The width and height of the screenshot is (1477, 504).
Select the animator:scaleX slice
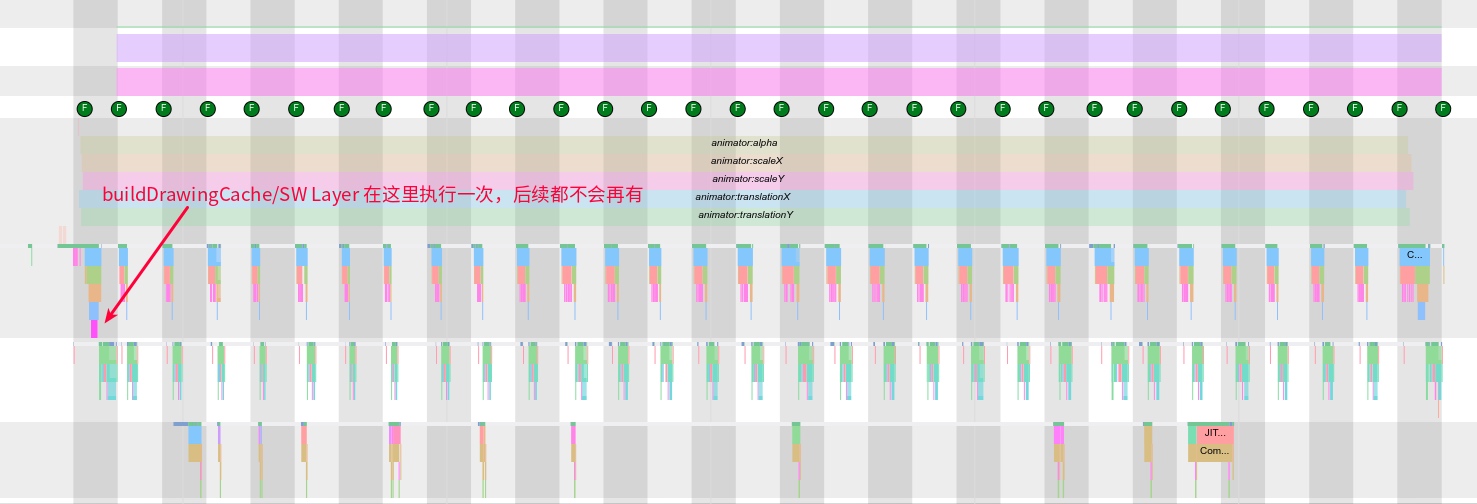tap(744, 161)
